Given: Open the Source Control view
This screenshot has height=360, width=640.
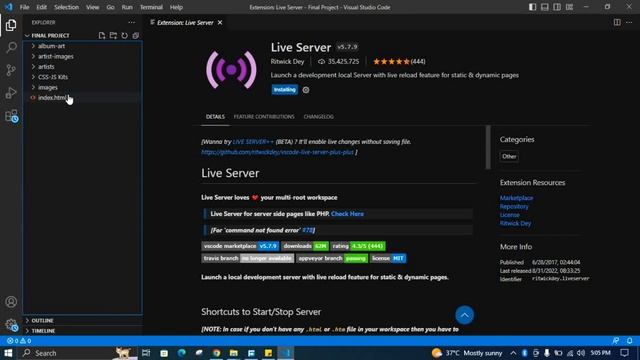Looking at the screenshot, I should tap(11, 70).
